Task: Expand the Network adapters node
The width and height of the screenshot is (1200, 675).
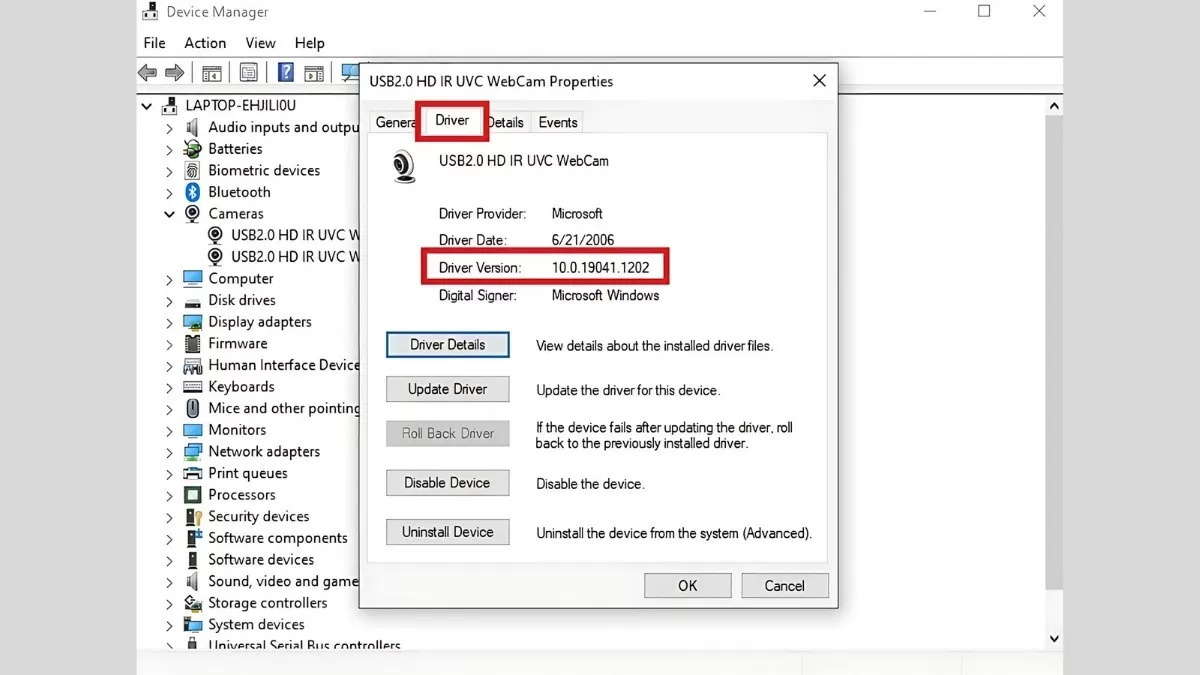Action: click(169, 452)
